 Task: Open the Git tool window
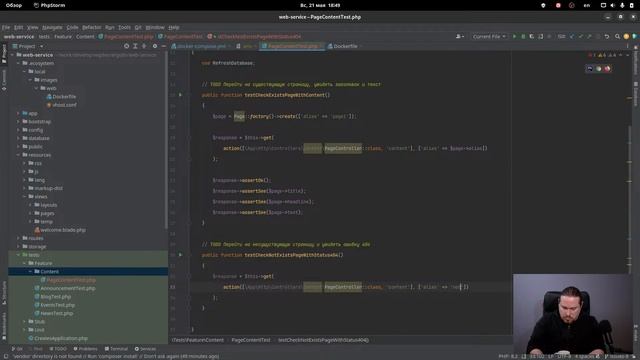point(17,349)
